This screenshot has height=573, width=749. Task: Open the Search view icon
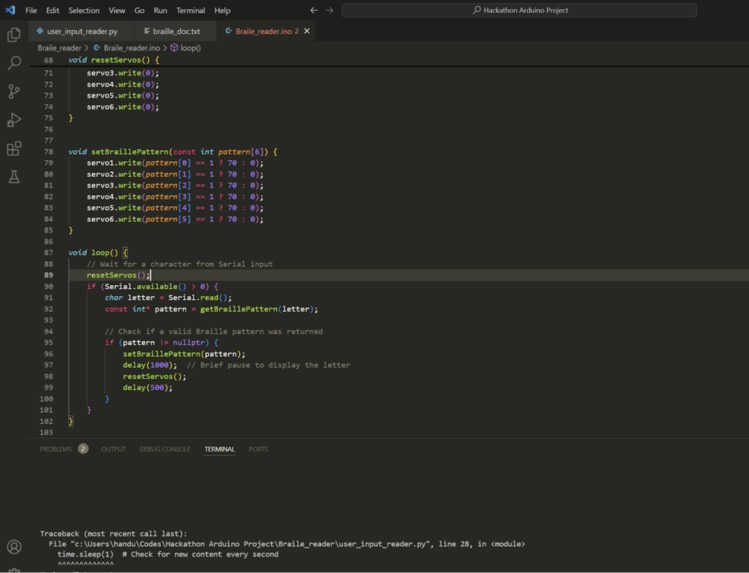pyautogui.click(x=14, y=63)
